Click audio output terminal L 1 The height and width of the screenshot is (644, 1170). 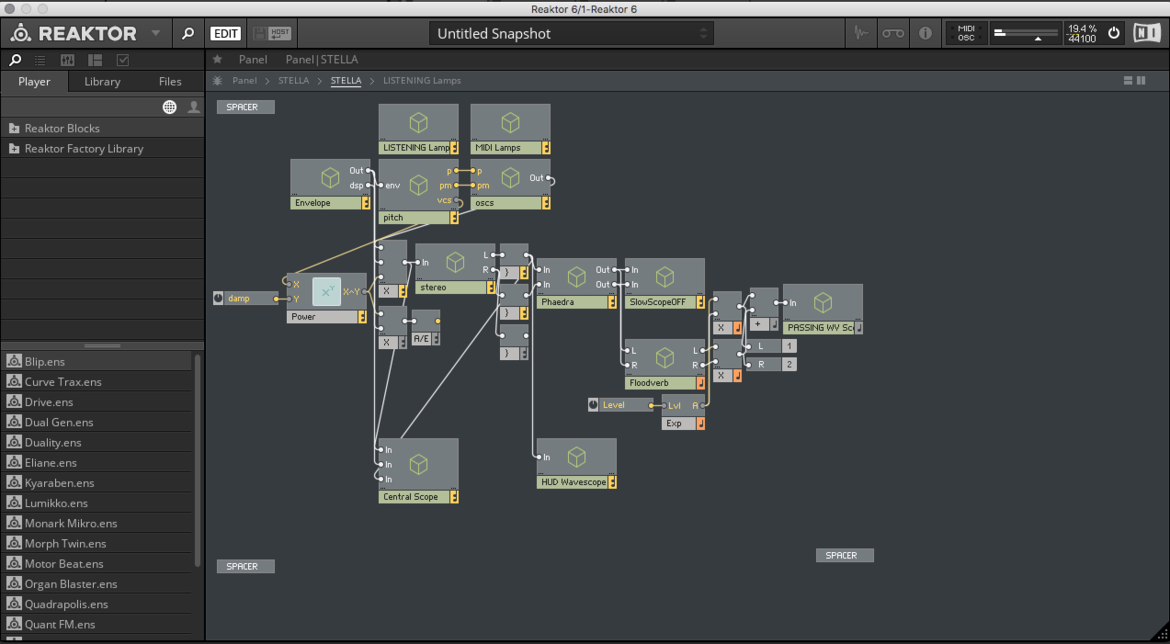[x=772, y=346]
